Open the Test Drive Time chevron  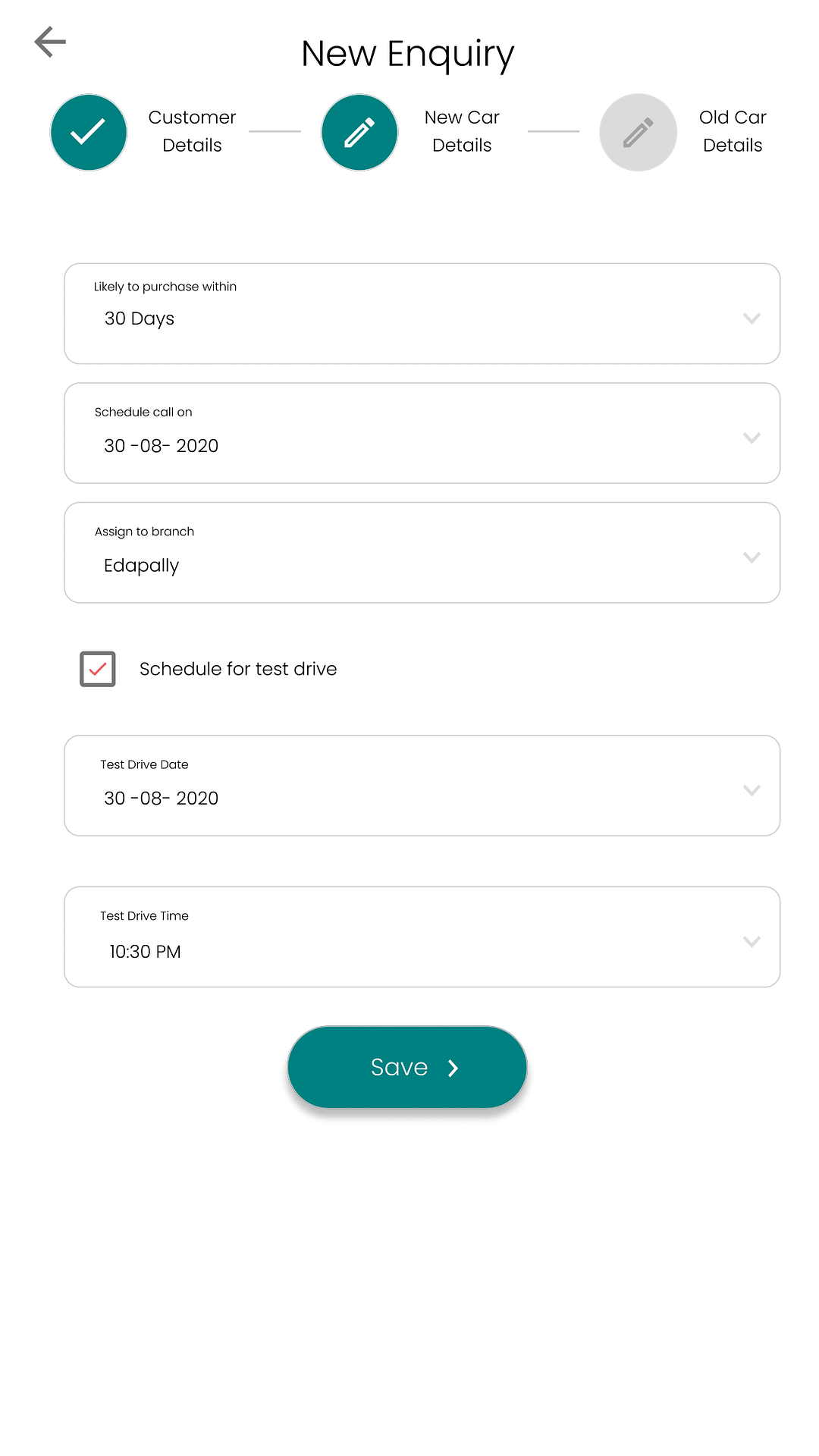752,942
